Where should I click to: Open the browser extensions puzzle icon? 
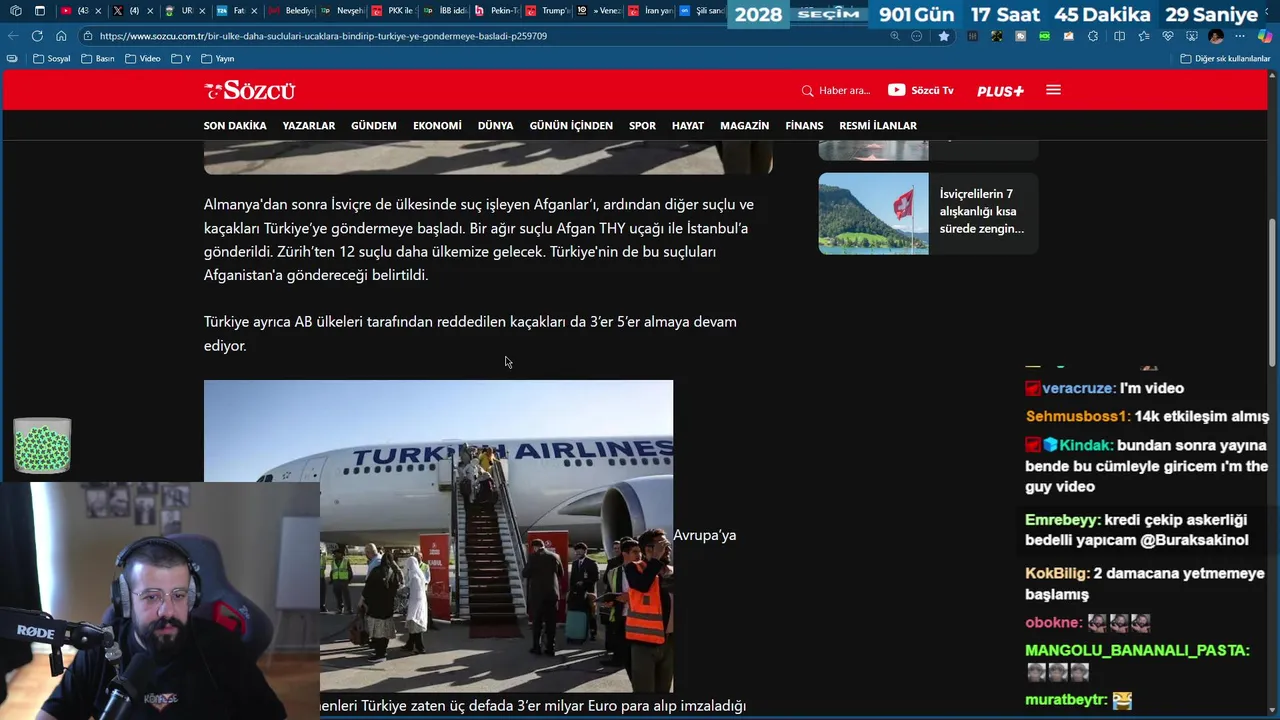(x=1093, y=36)
